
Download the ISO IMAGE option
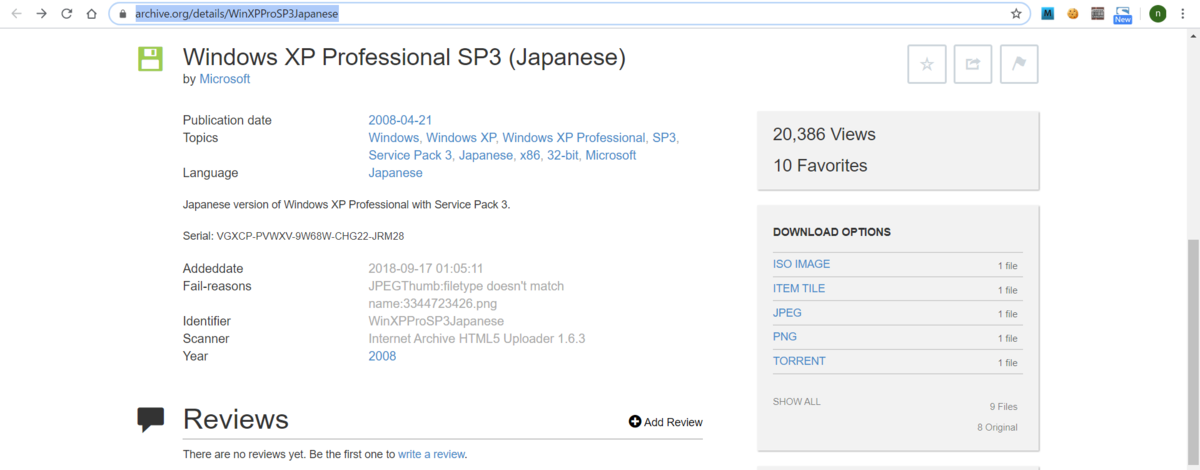click(801, 264)
